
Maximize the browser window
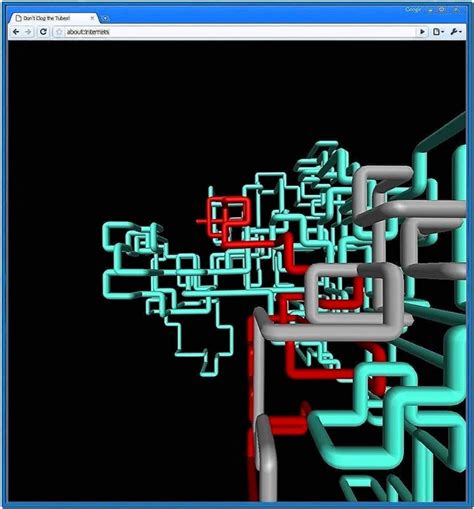442,10
